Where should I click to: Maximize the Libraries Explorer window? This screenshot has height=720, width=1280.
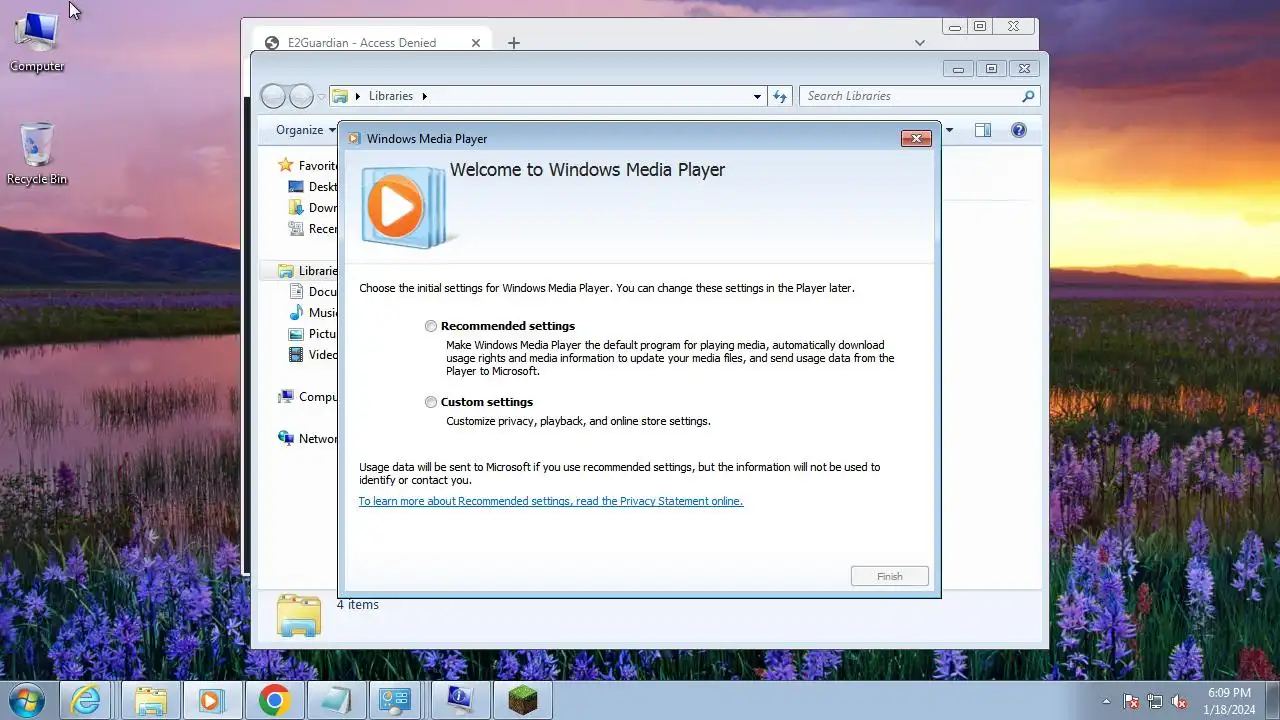coord(991,69)
